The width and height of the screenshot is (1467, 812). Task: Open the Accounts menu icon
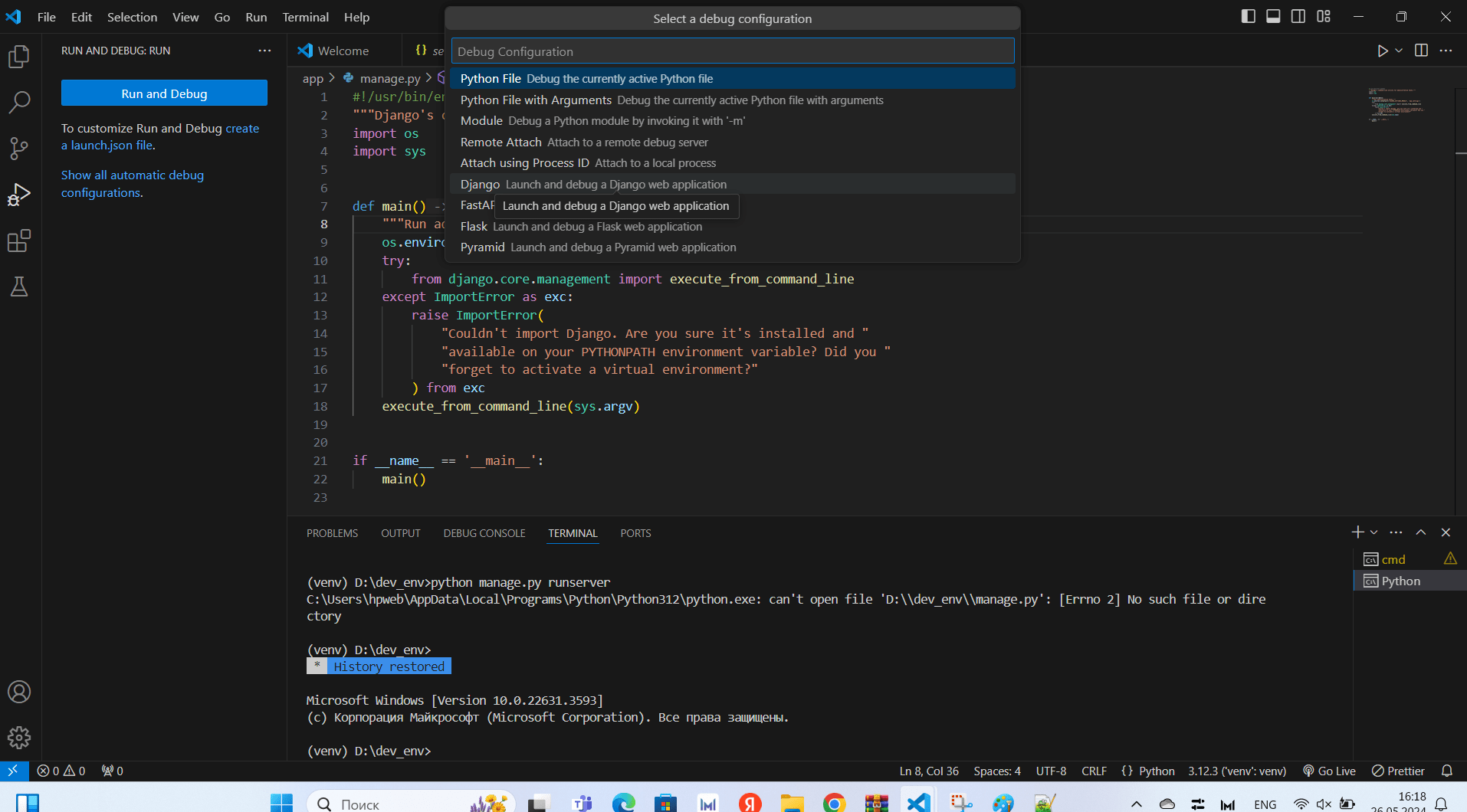pos(19,692)
